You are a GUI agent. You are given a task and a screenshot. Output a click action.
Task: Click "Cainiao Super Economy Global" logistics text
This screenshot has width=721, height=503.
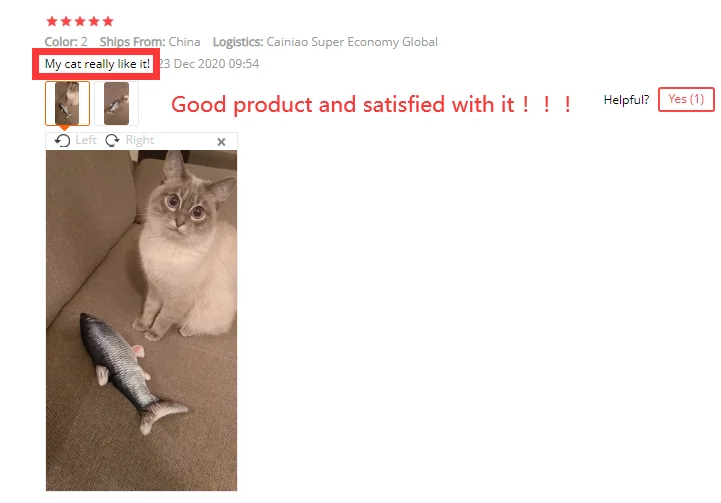tap(352, 42)
